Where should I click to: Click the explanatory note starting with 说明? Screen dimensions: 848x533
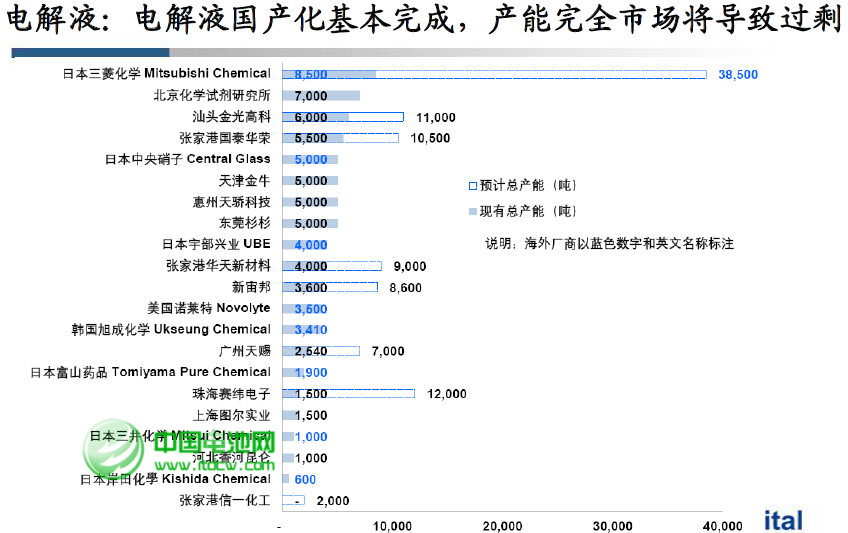[609, 243]
